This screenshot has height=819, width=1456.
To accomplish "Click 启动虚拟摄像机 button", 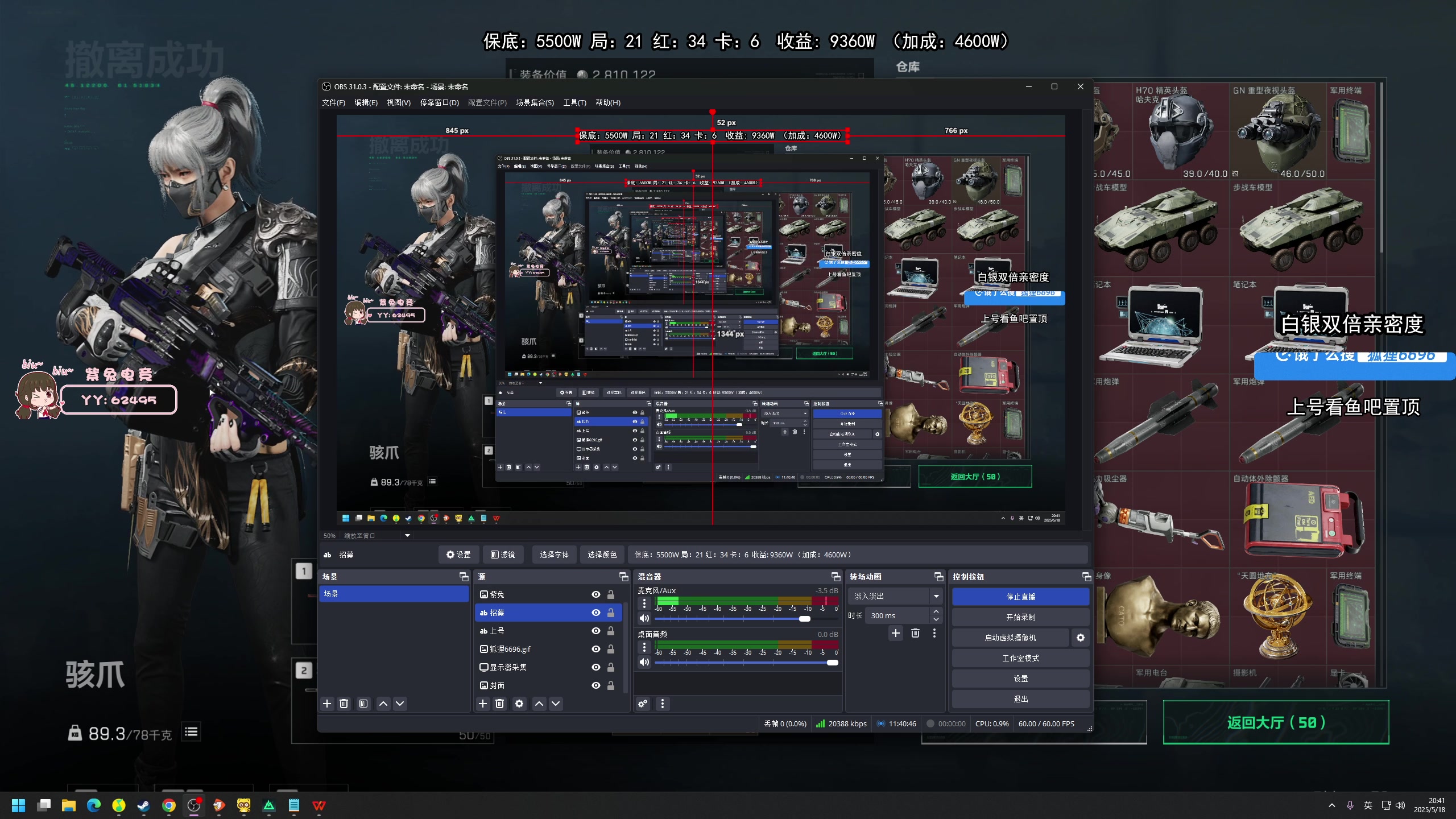I will click(x=1011, y=638).
